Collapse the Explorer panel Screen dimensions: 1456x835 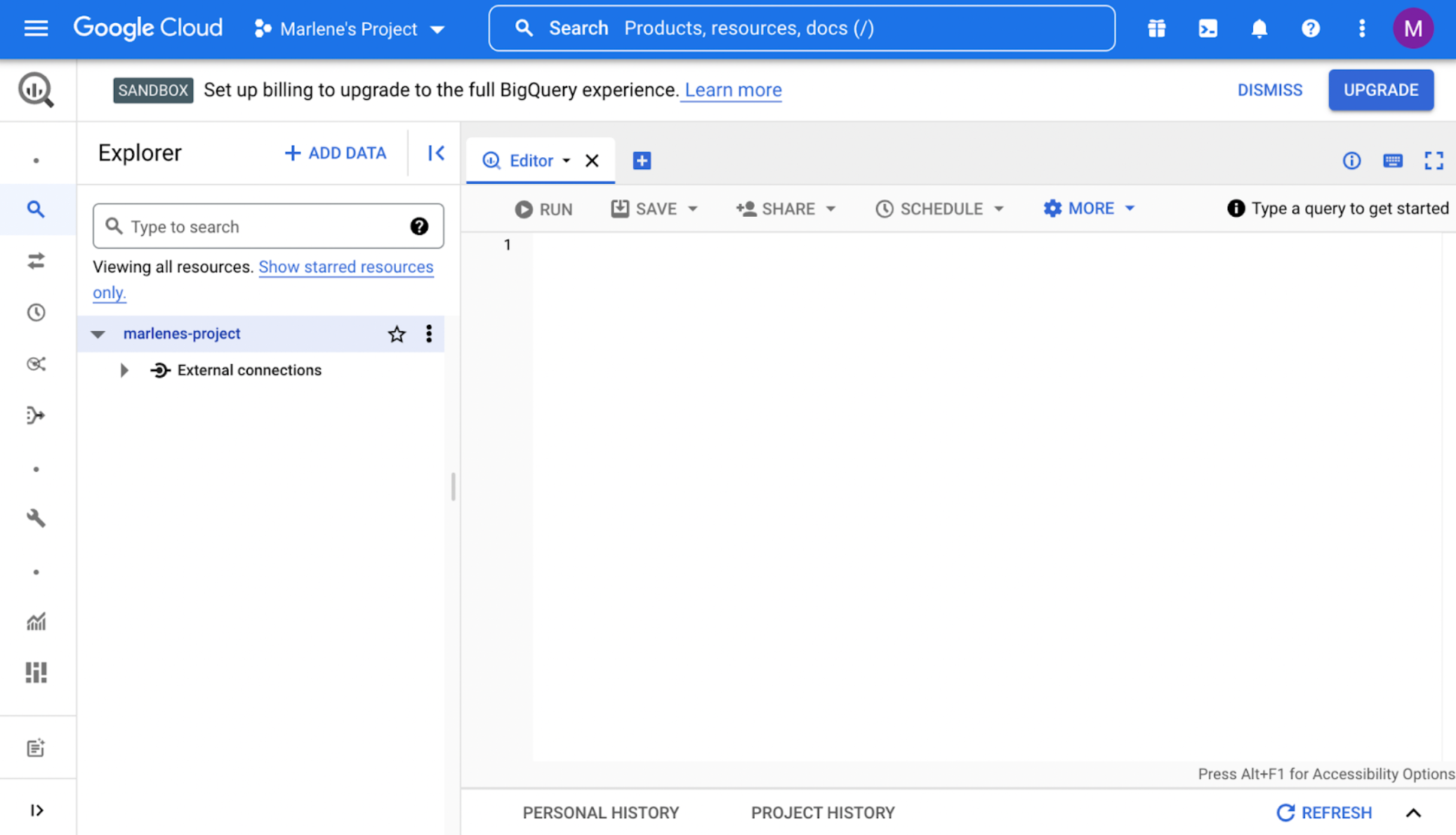436,153
